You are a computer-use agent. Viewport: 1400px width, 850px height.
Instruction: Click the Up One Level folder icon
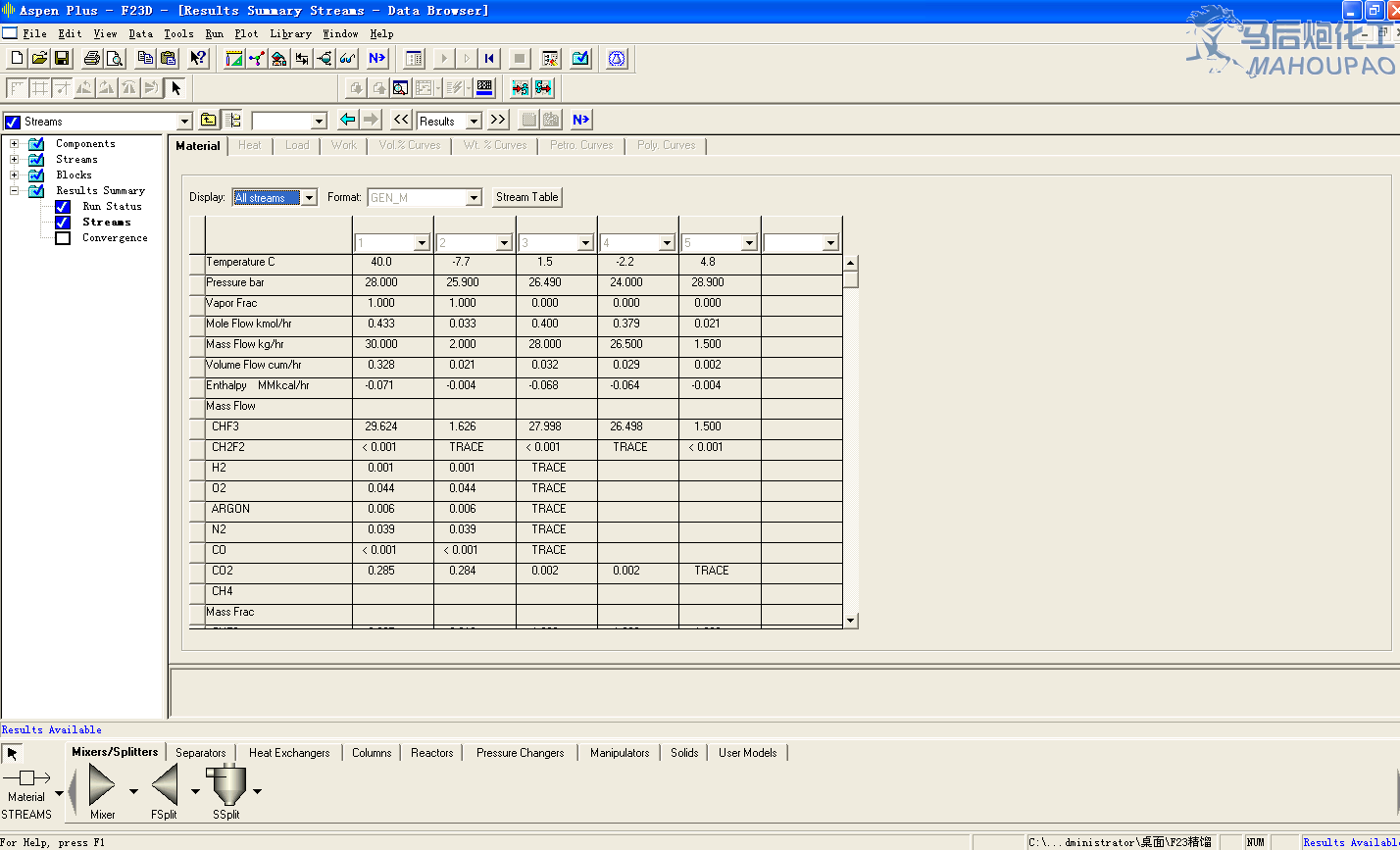[209, 120]
